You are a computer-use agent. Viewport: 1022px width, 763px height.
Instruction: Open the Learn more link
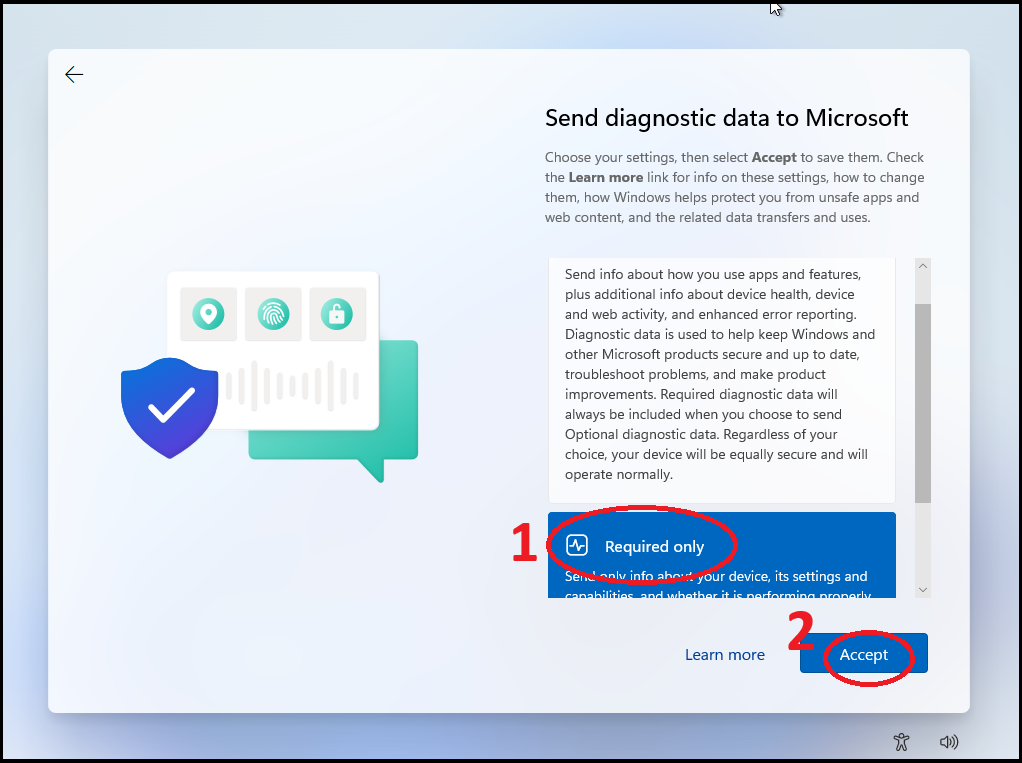click(724, 654)
